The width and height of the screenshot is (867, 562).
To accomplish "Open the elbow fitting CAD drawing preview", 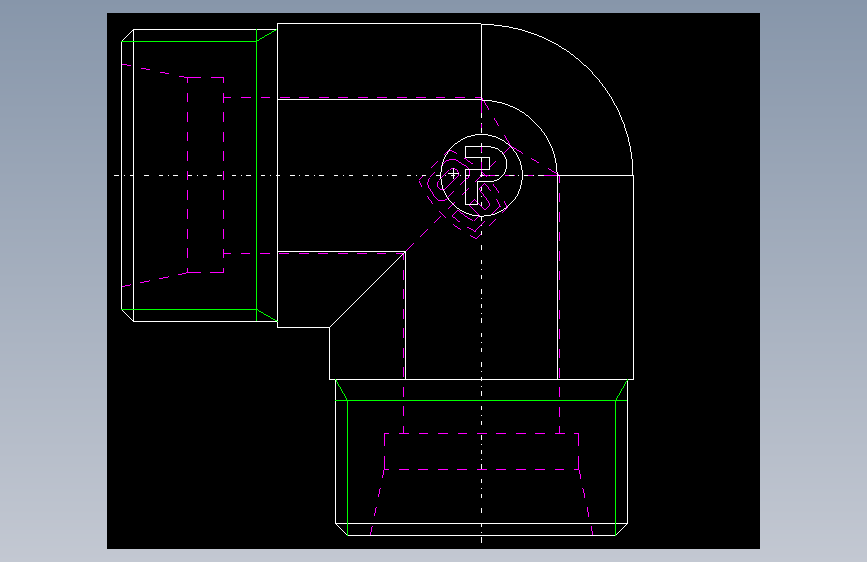I will 433,281.
